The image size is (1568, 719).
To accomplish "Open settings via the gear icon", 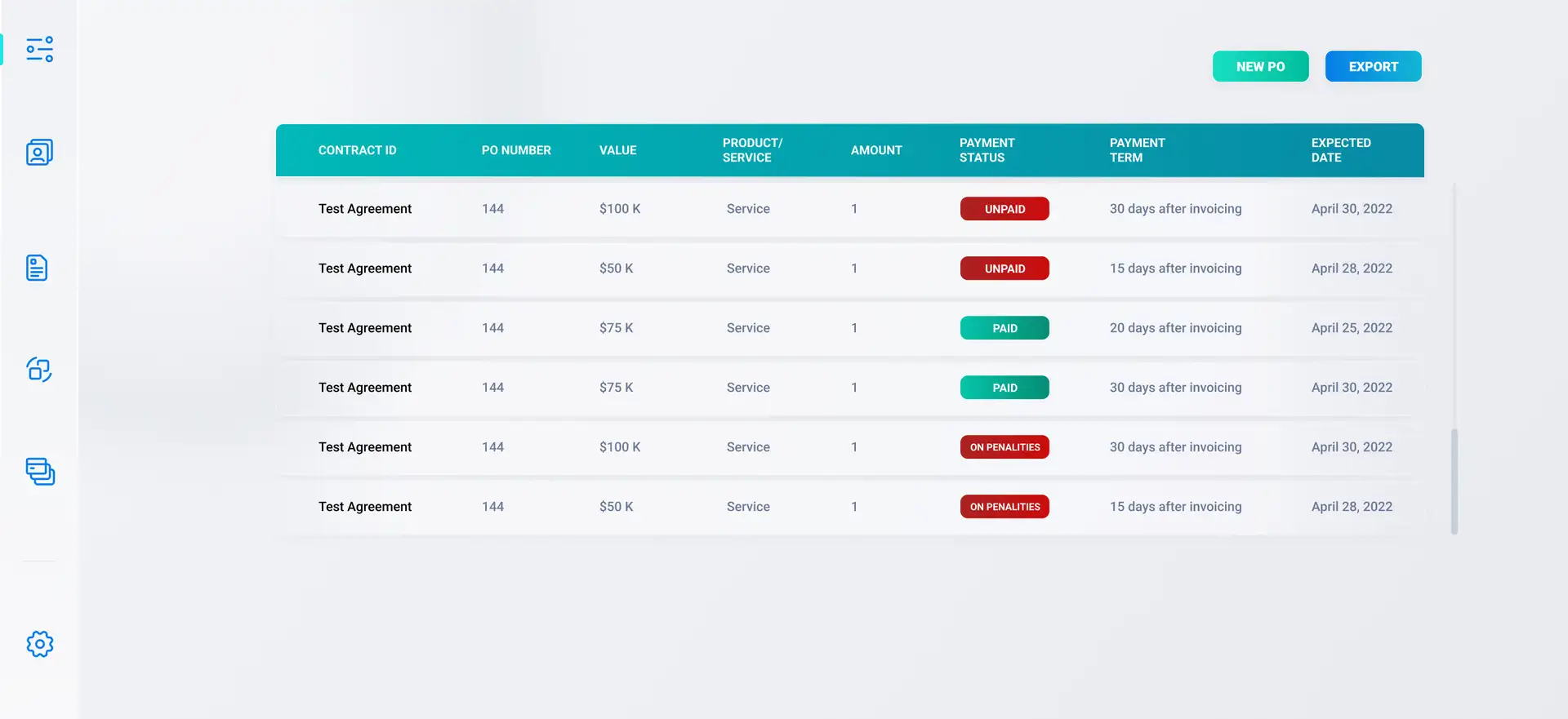I will tap(39, 644).
